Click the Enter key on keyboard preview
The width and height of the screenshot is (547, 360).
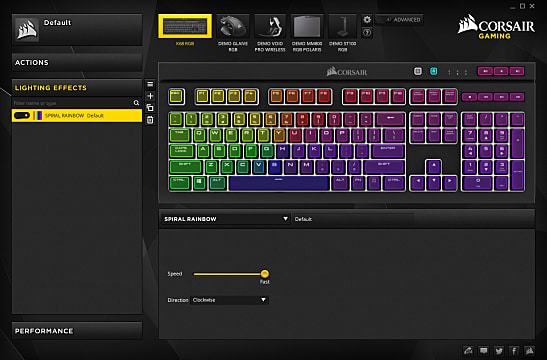[388, 151]
